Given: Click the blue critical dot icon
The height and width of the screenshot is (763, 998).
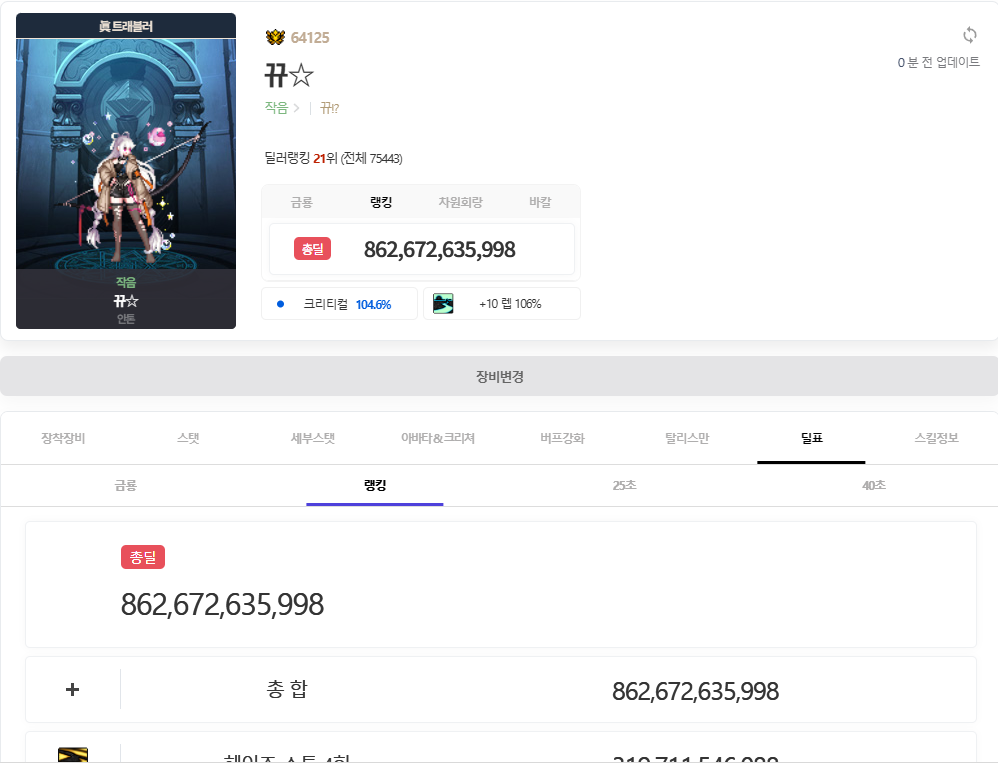Looking at the screenshot, I should (x=280, y=304).
